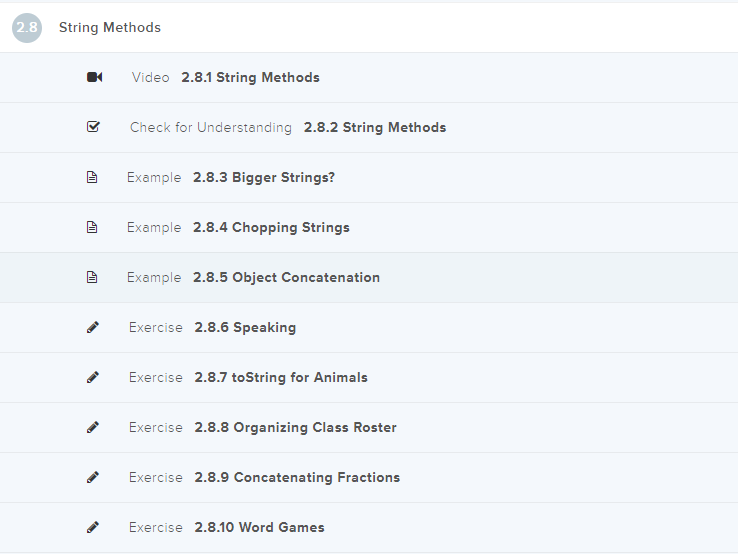Click the check mark icon for 2.8.2

tap(93, 128)
